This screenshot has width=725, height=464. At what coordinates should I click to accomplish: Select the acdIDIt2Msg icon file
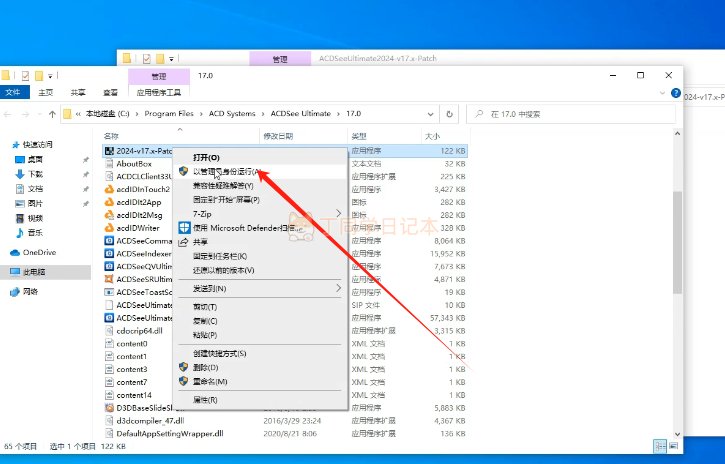[109, 215]
